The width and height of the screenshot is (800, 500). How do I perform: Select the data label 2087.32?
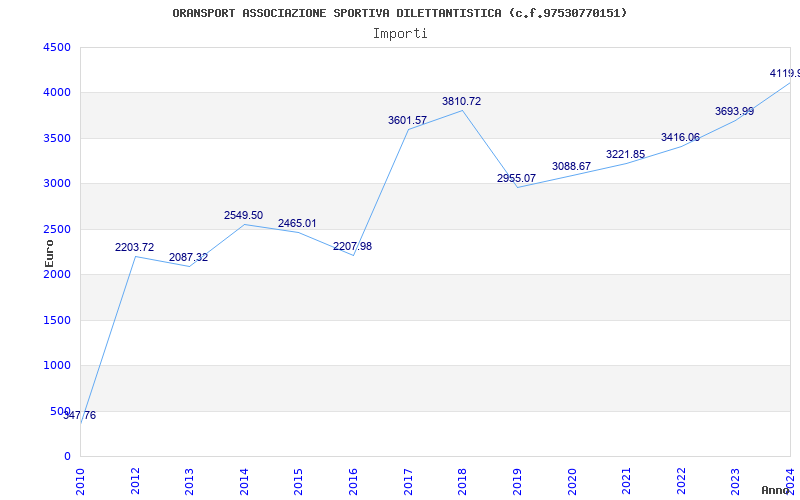pos(189,257)
